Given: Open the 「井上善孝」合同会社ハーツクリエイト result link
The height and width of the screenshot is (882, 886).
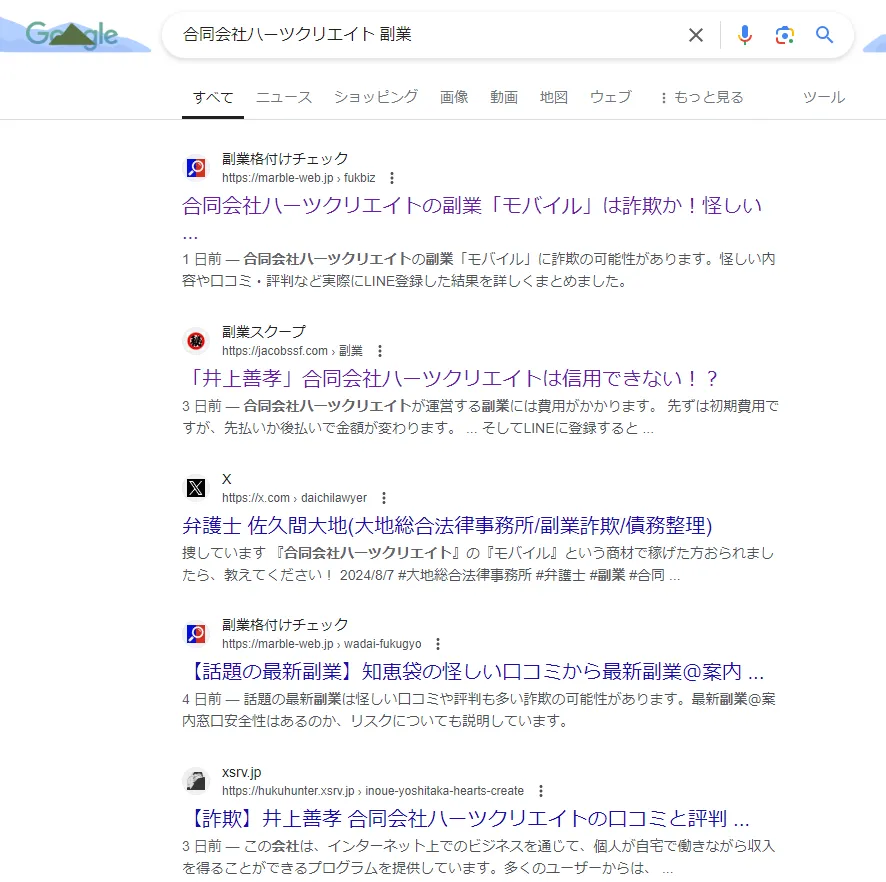Looking at the screenshot, I should point(450,379).
